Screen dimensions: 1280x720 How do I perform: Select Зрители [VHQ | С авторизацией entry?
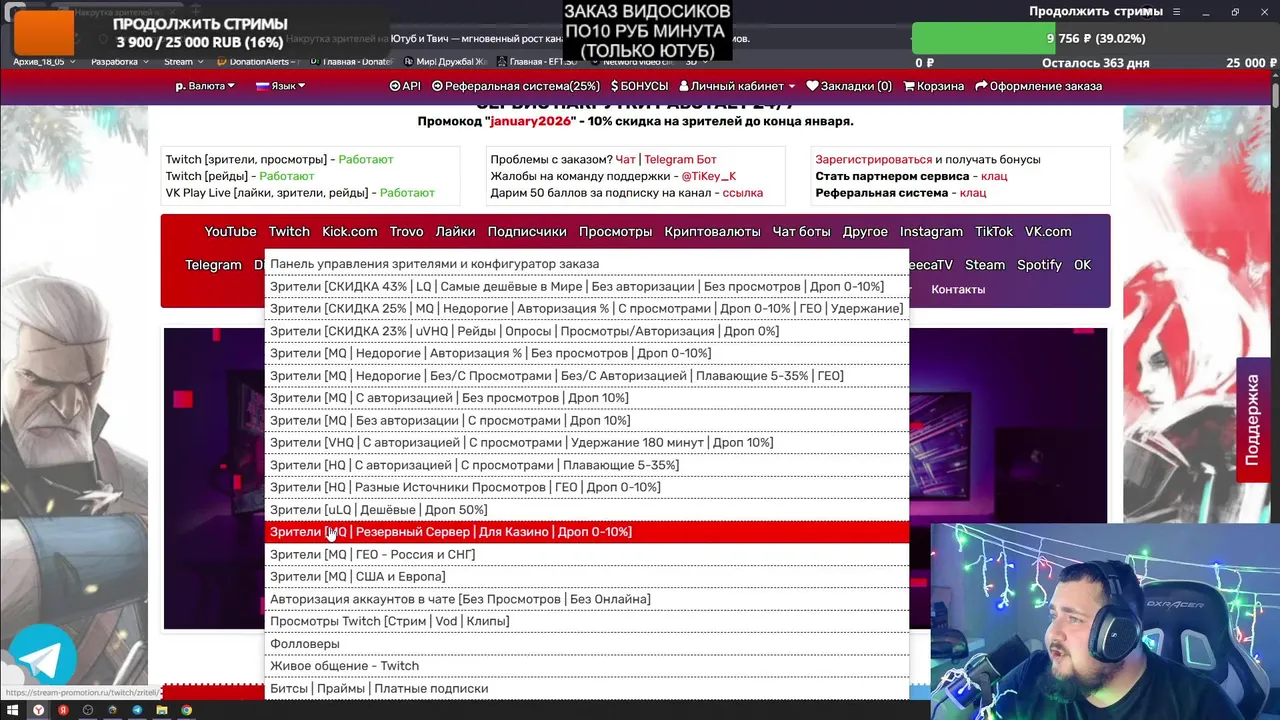coord(587,443)
